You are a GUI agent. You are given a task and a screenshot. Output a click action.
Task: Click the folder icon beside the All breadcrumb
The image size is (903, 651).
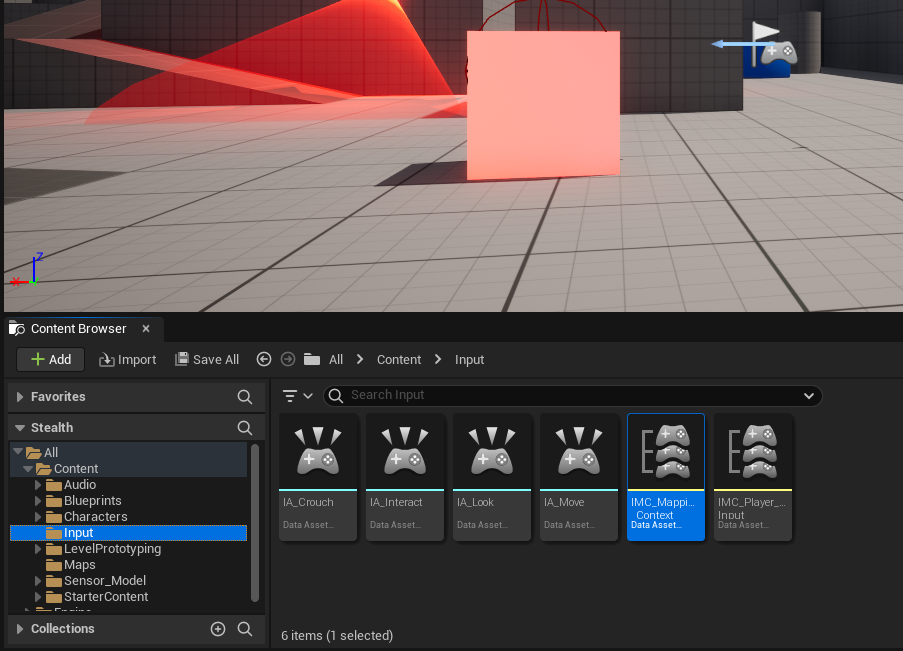313,359
